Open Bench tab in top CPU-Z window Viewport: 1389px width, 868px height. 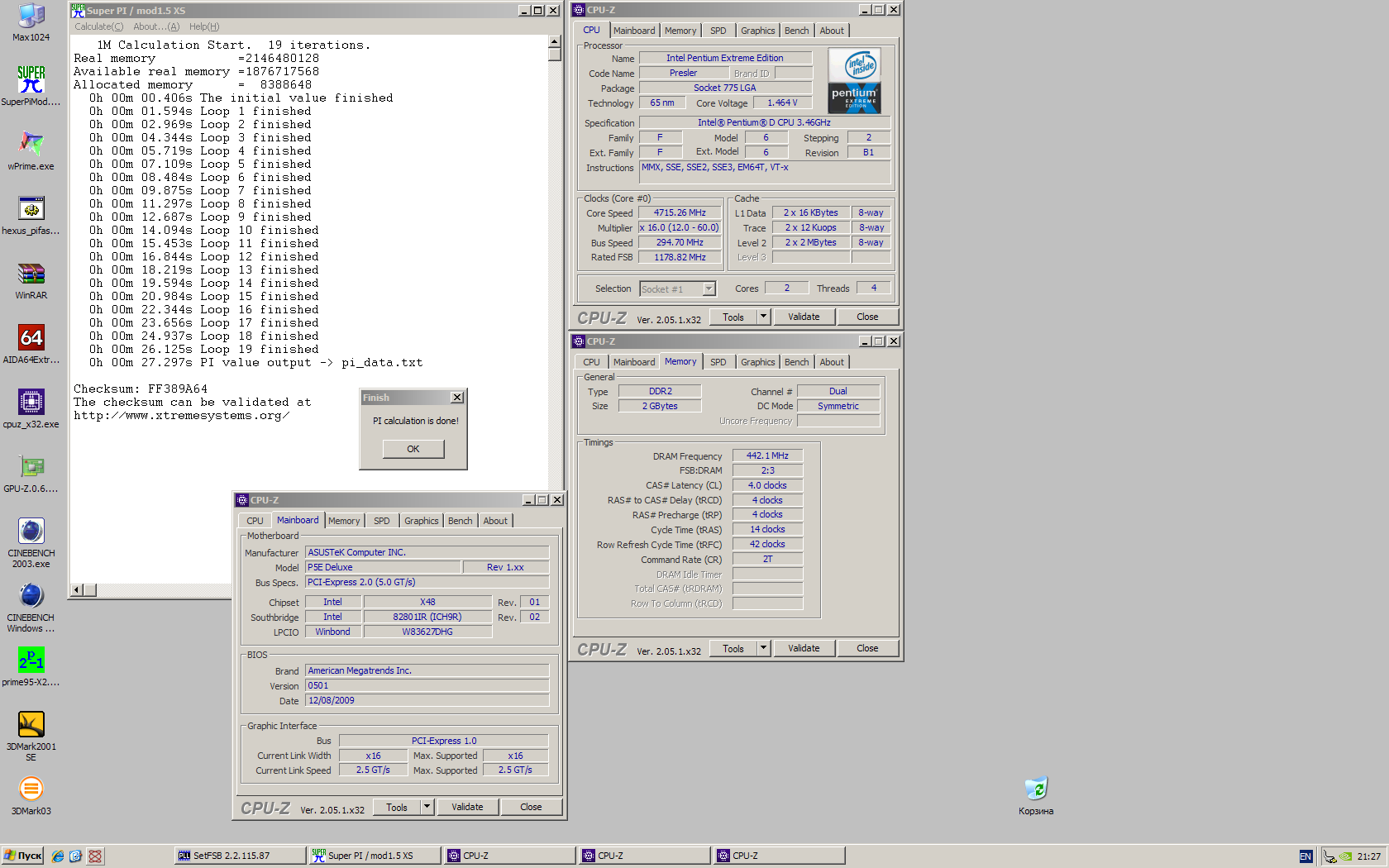[796, 31]
